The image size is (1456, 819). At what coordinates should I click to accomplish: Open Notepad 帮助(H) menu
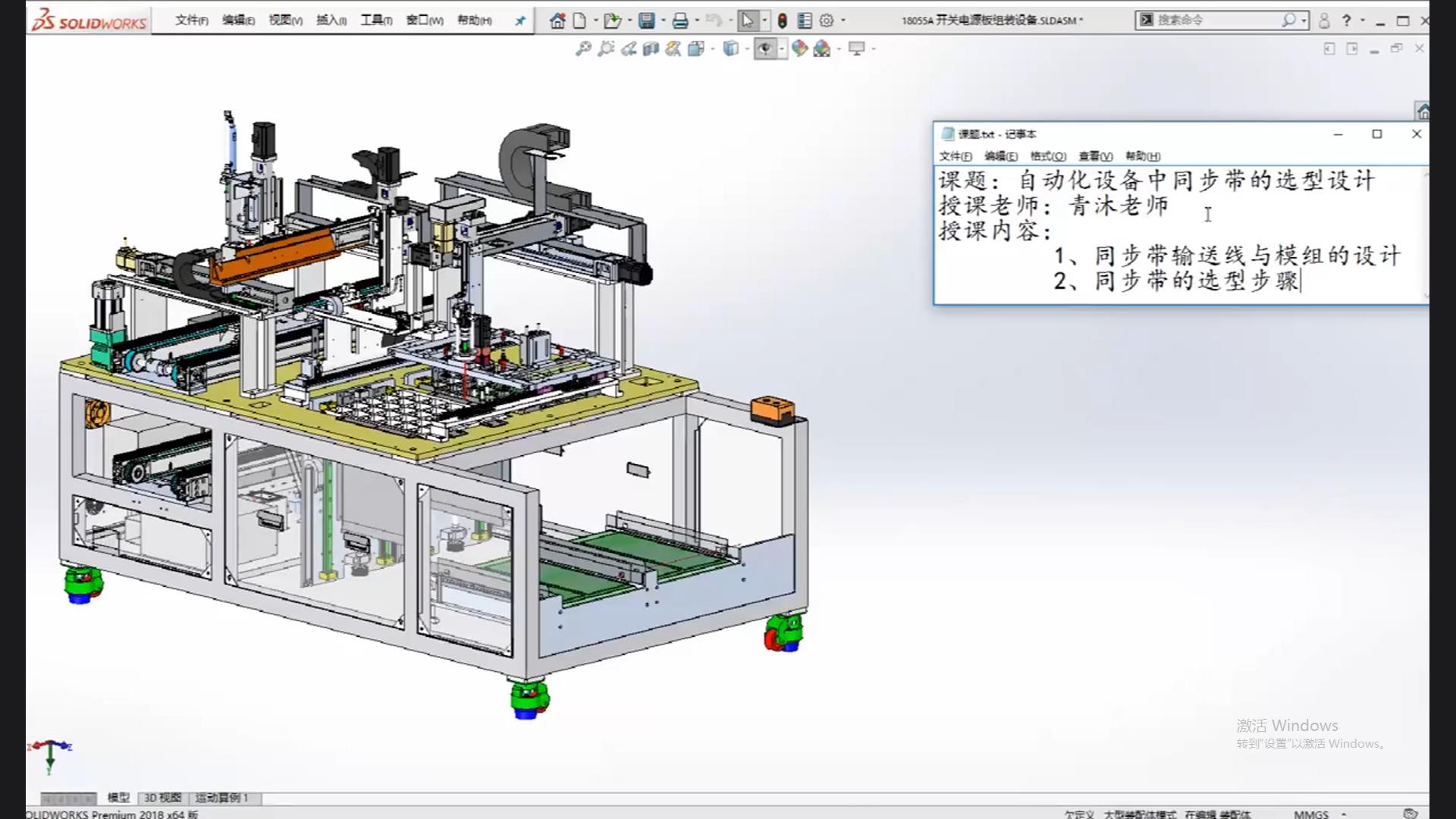[x=1143, y=156]
